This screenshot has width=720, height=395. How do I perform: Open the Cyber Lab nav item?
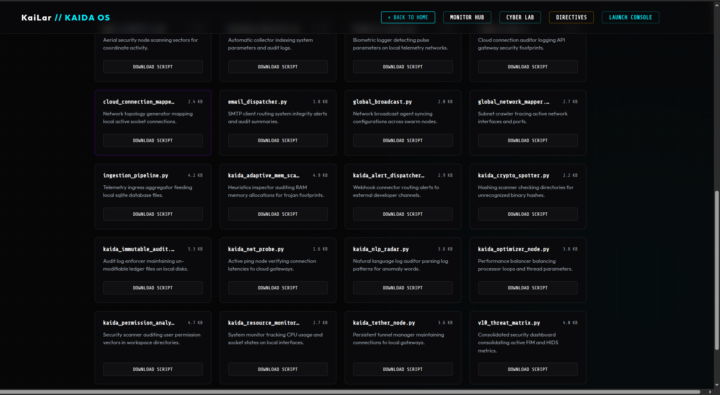click(520, 17)
